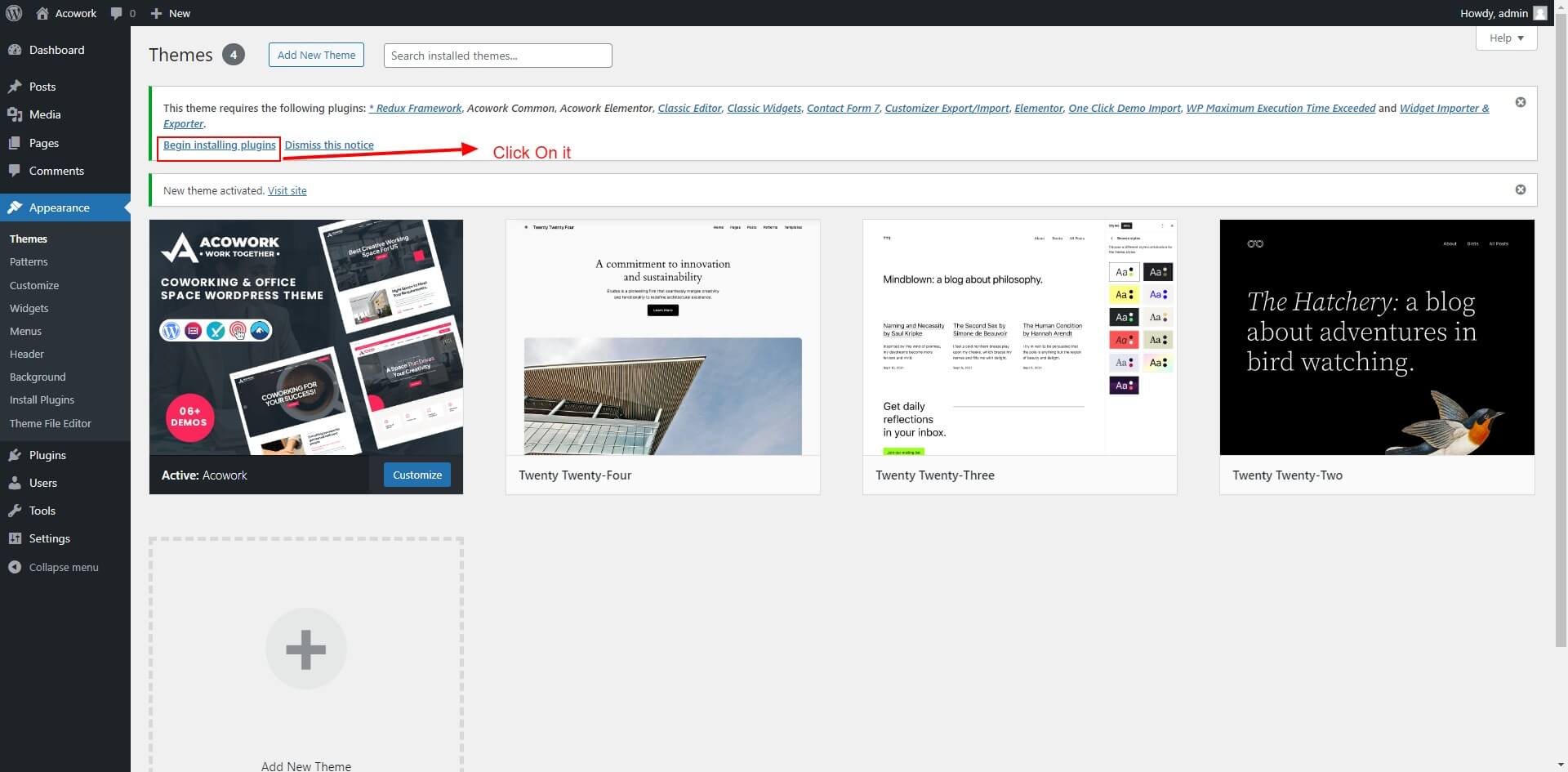
Task: Click the Comments speech bubble sidebar icon
Action: (15, 171)
